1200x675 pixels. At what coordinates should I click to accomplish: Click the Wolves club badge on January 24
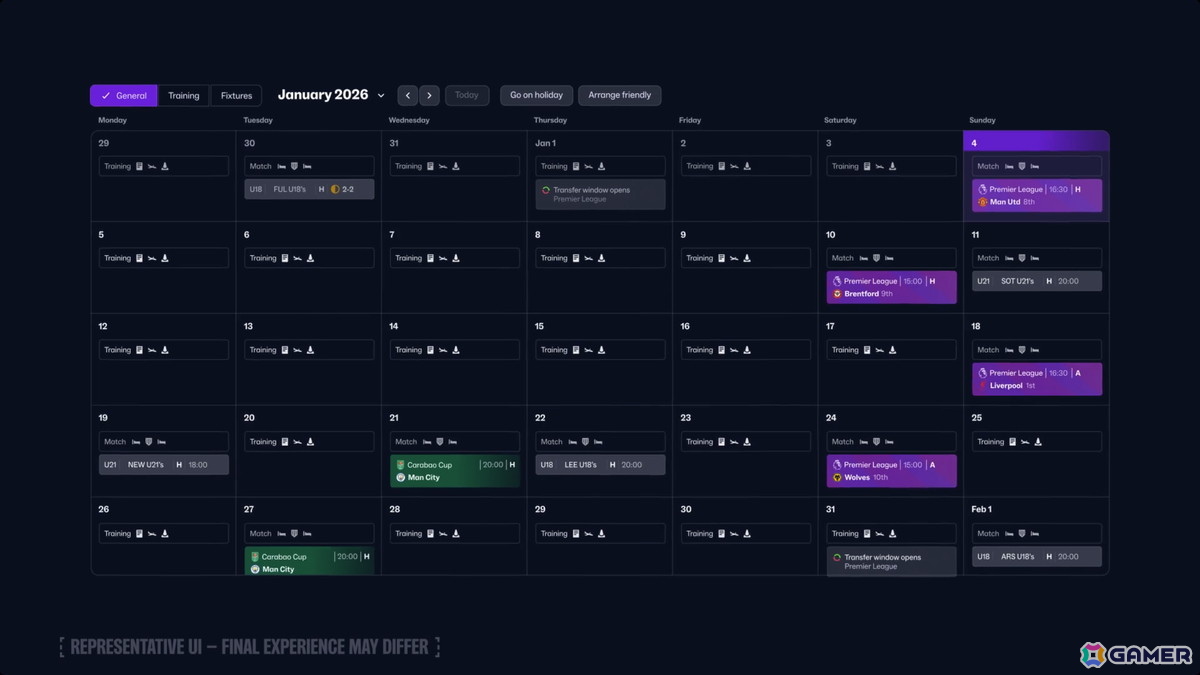point(837,478)
